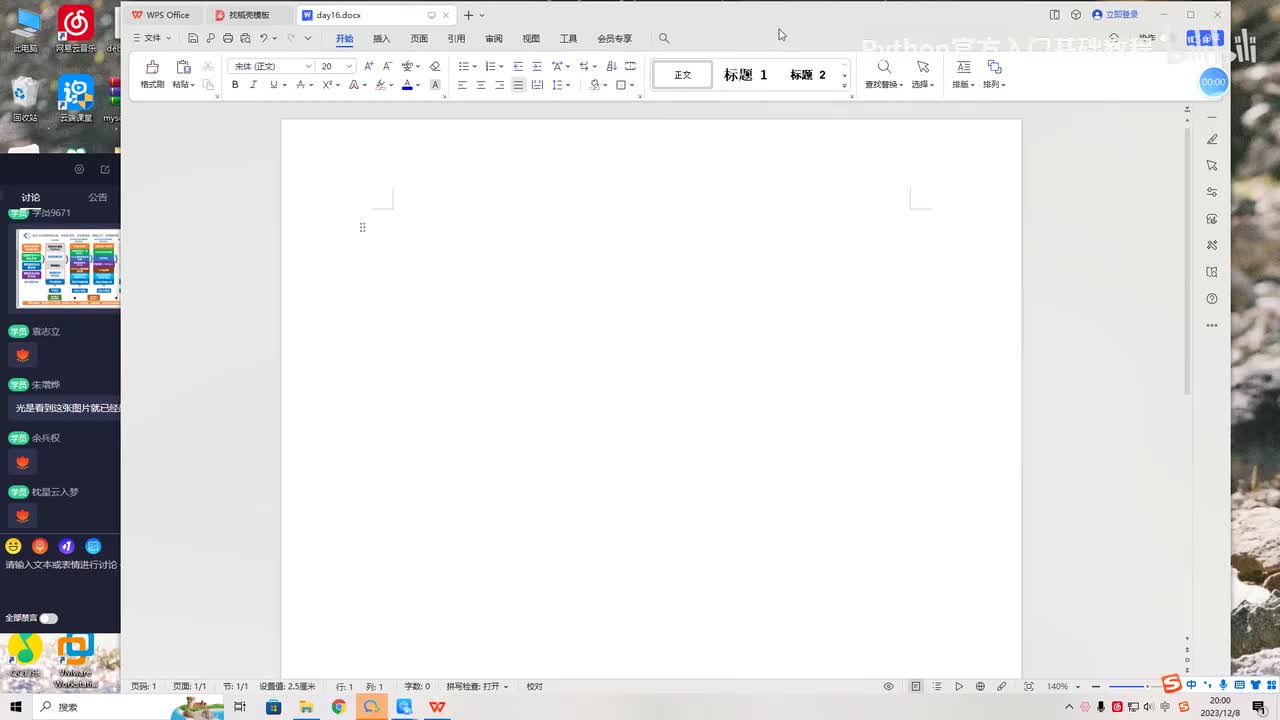Screen dimensions: 1280x720
Task: Apply the 标题 2 heading style
Action: pos(808,75)
